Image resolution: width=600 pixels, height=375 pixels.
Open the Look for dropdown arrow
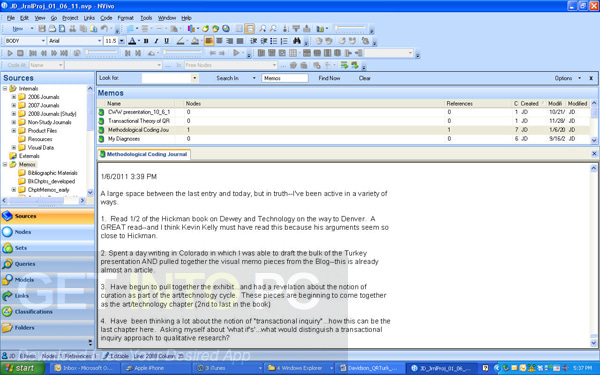point(195,78)
